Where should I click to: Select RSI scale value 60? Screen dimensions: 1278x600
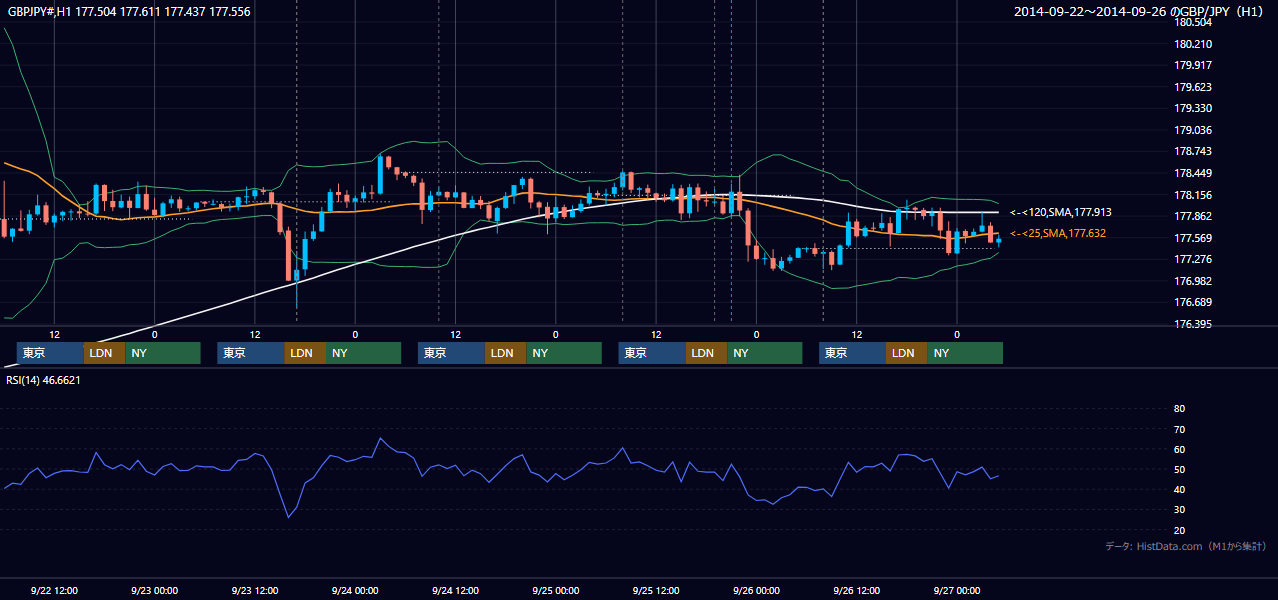tap(1180, 449)
